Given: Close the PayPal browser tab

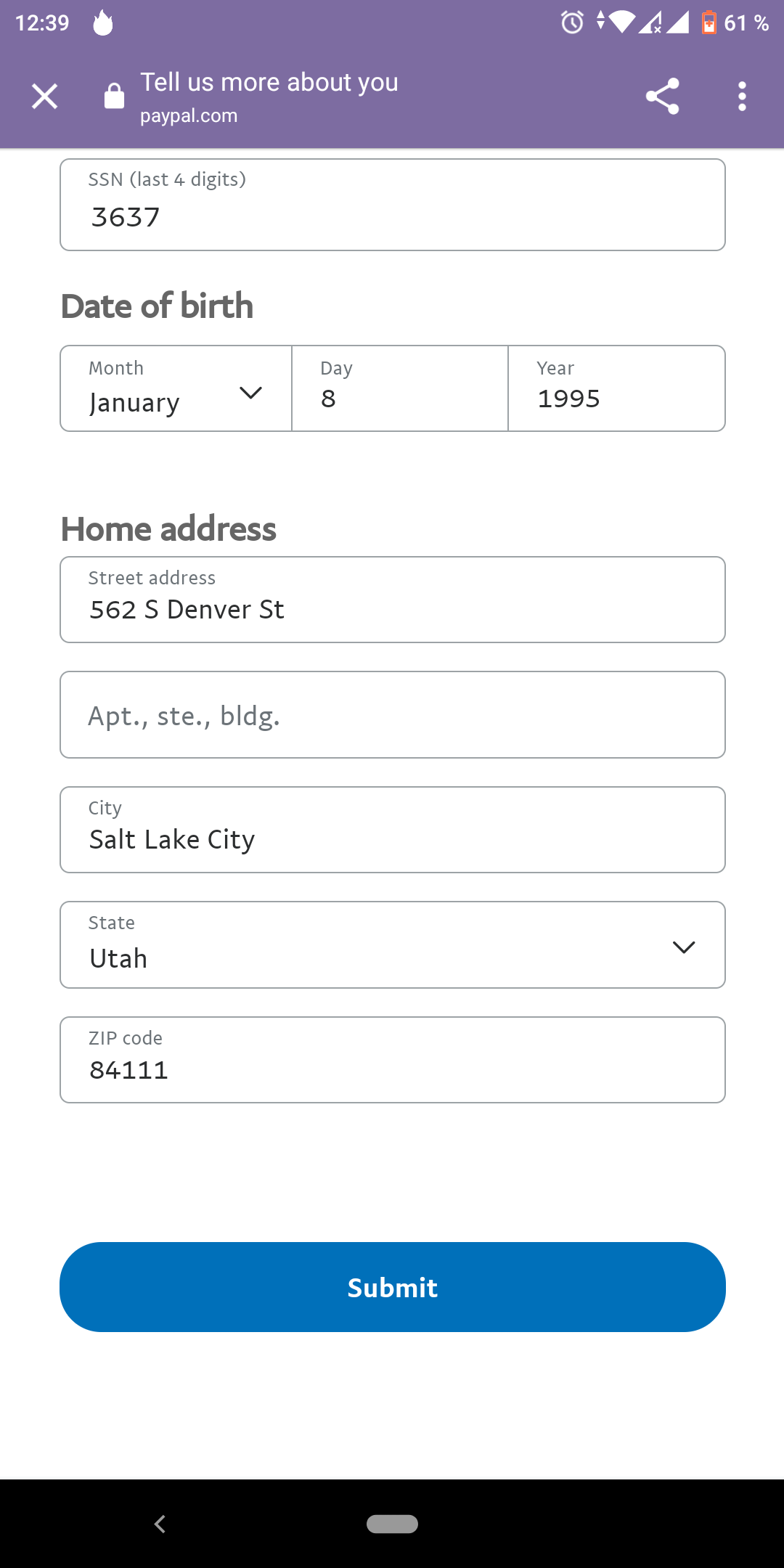Looking at the screenshot, I should 44,96.
